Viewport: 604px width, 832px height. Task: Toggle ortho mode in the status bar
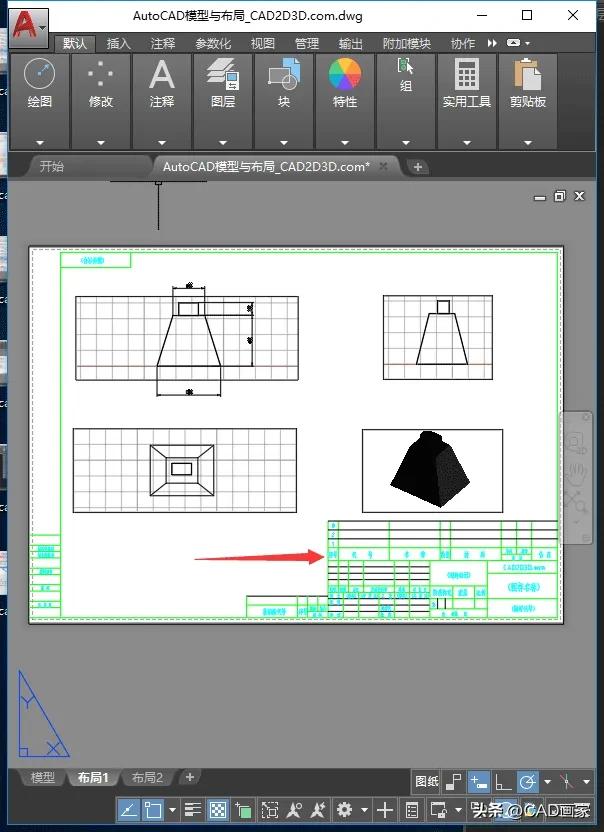503,782
